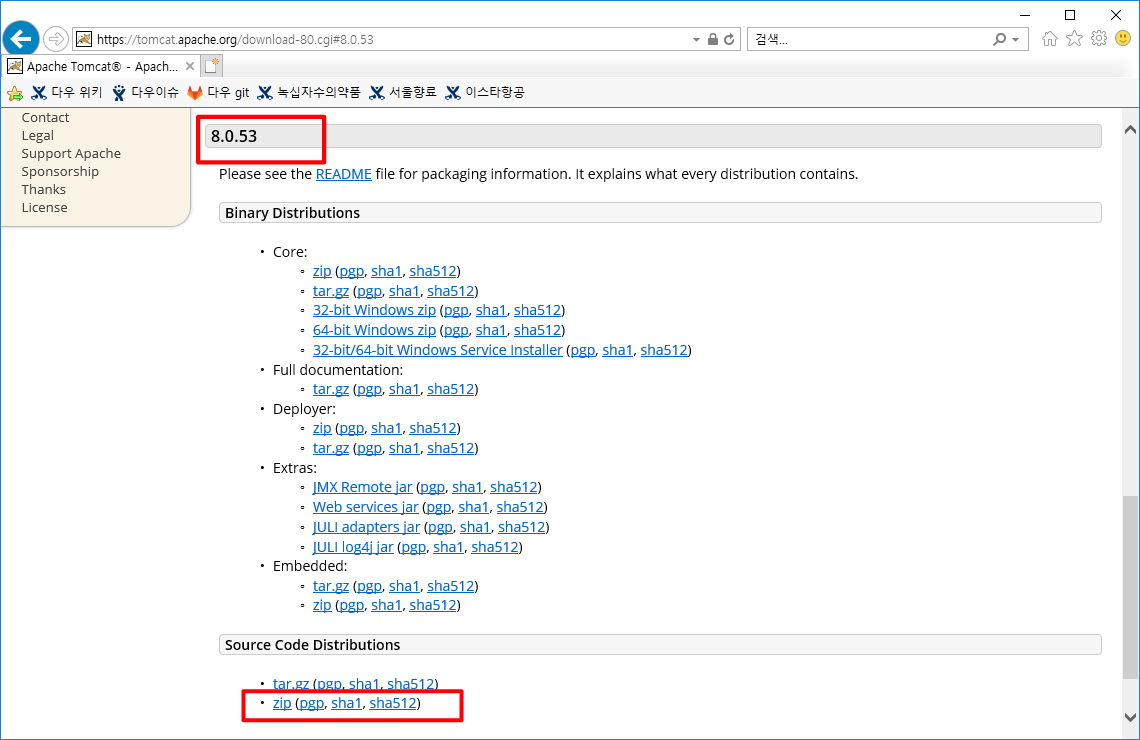Refresh the page with reload icon
The image size is (1140, 740).
click(729, 39)
